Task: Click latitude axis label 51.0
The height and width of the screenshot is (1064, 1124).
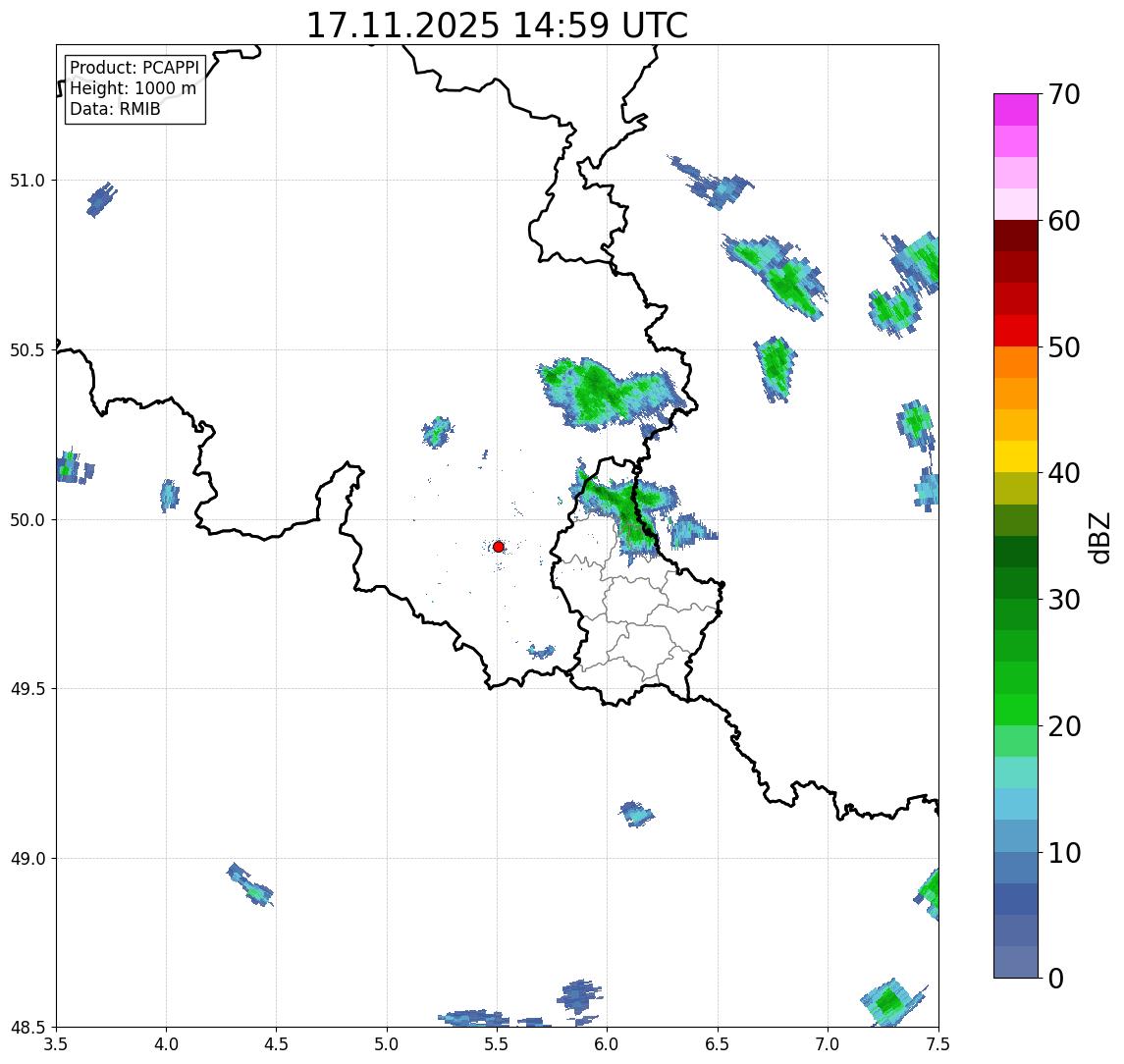Action: [x=27, y=181]
